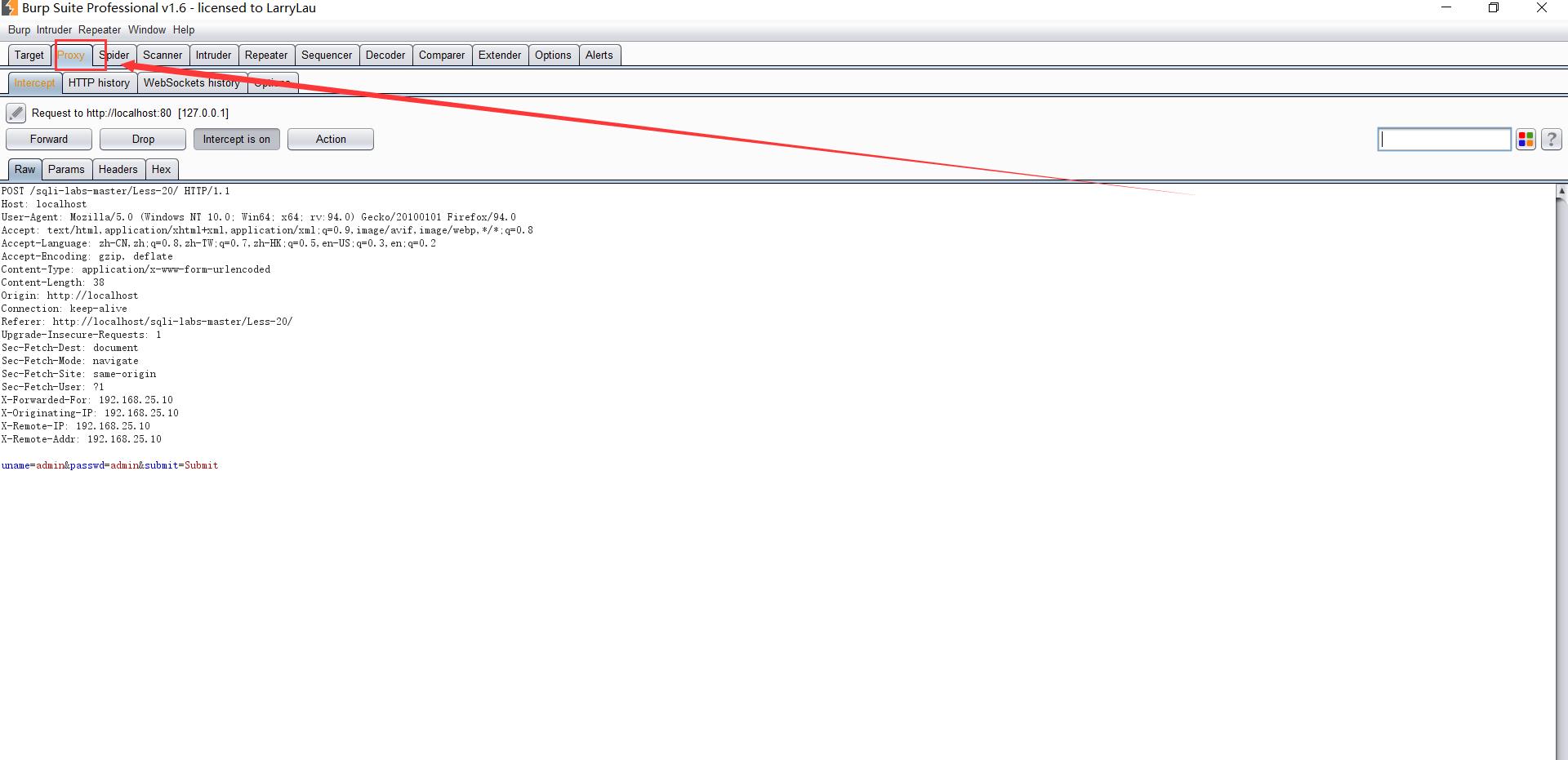Open the Decoder tab
The height and width of the screenshot is (760, 1568).
pos(385,56)
